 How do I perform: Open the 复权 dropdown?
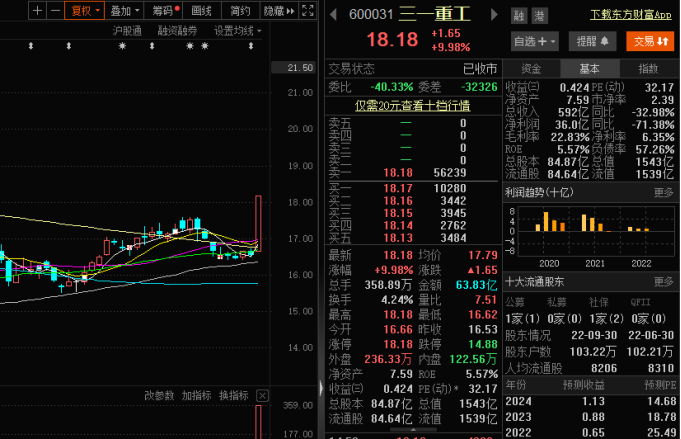click(85, 11)
